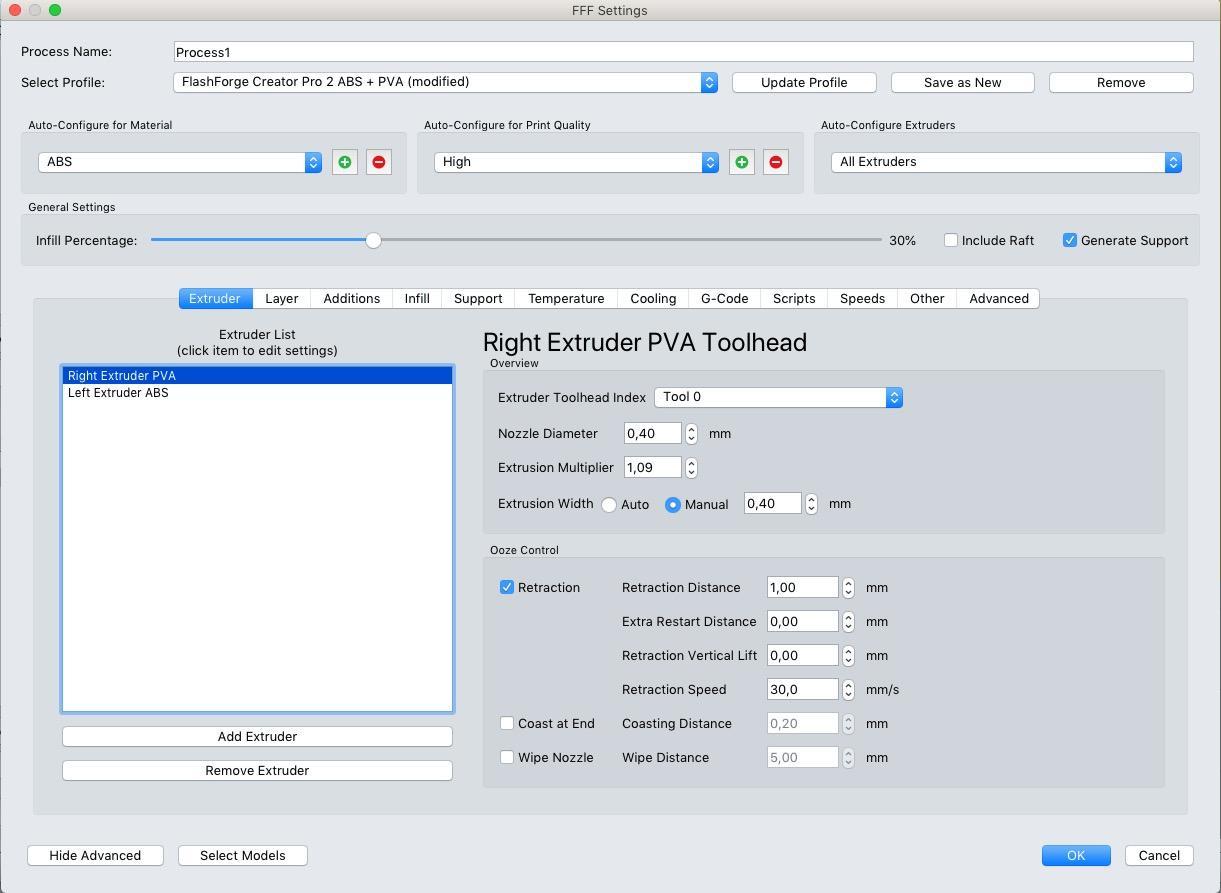Click the Update Profile button
Image resolution: width=1221 pixels, height=893 pixels.
click(x=804, y=83)
